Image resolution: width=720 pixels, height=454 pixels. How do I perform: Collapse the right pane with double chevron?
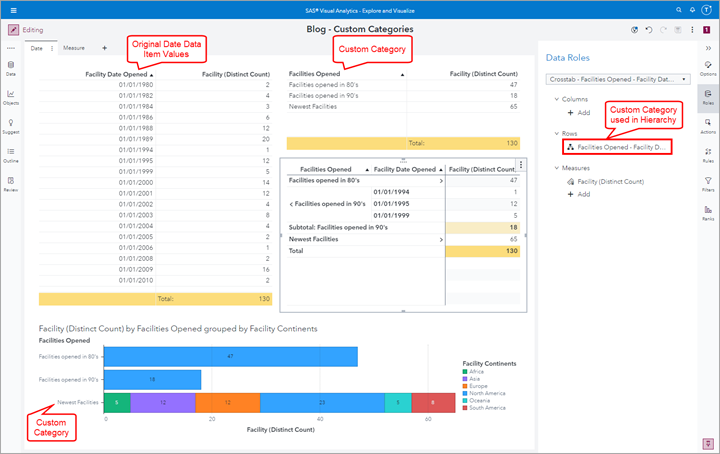point(708,48)
